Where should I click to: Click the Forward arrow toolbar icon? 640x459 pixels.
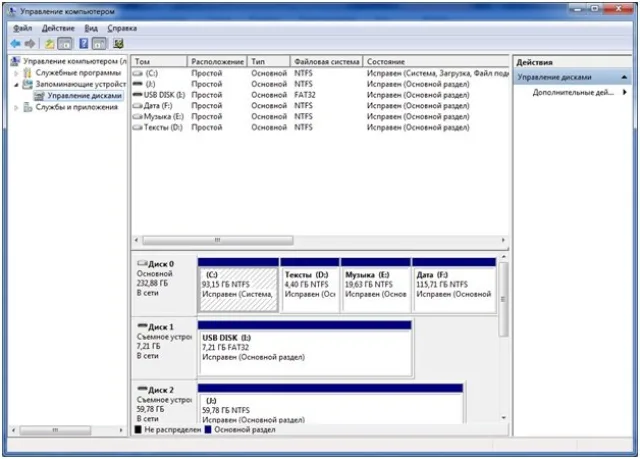(29, 43)
